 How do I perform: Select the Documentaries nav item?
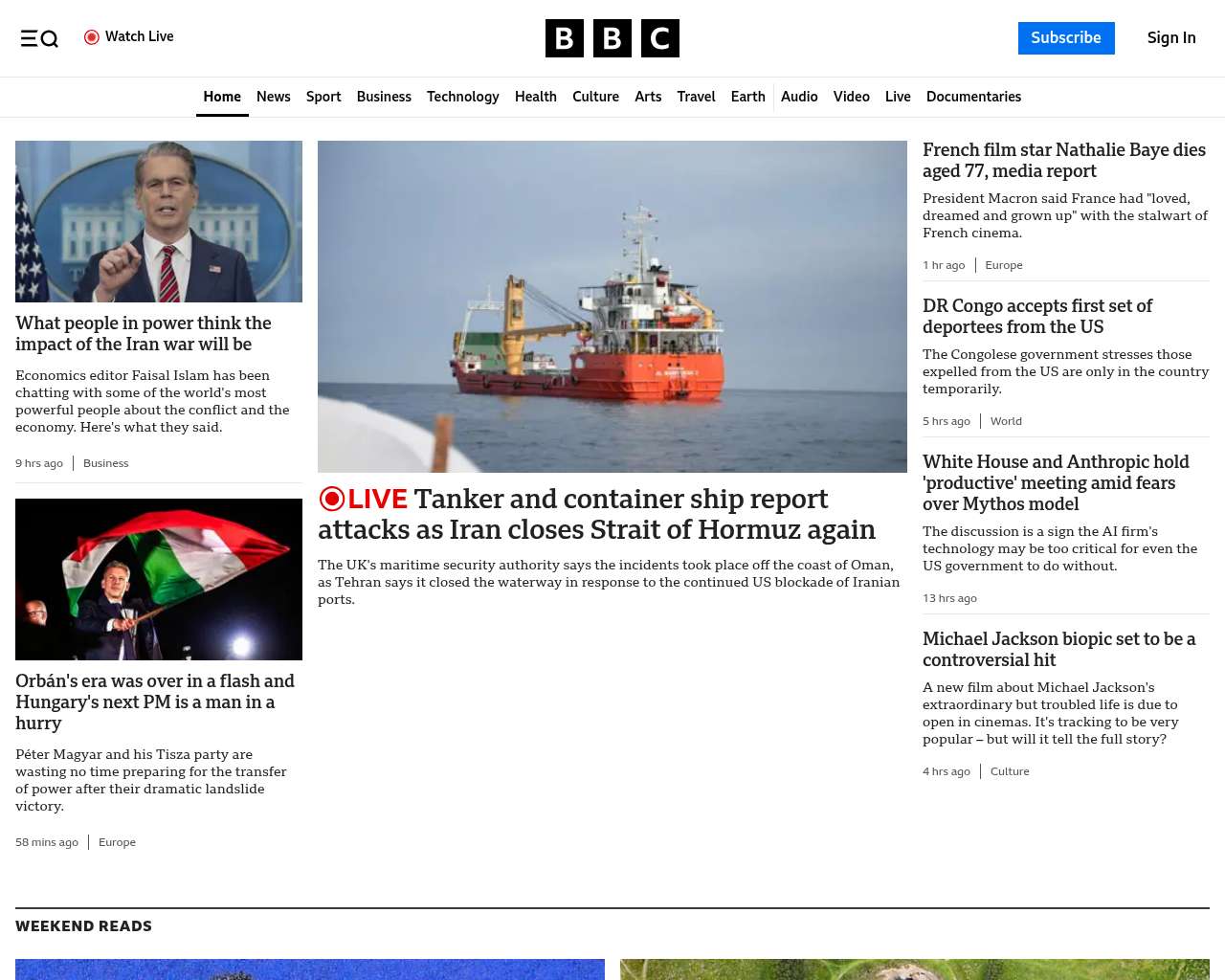point(973,97)
